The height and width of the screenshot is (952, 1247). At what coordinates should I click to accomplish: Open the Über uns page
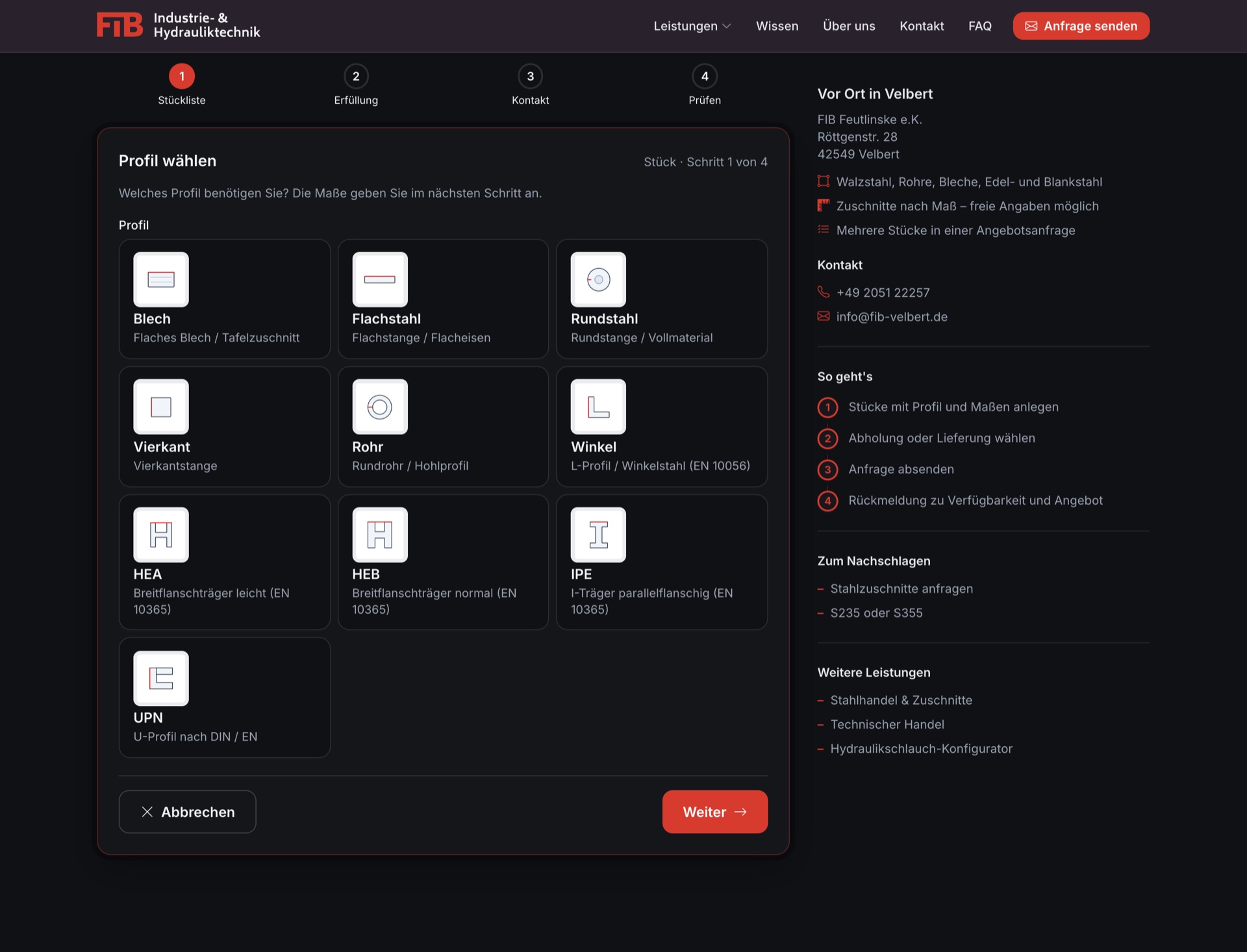pos(849,26)
